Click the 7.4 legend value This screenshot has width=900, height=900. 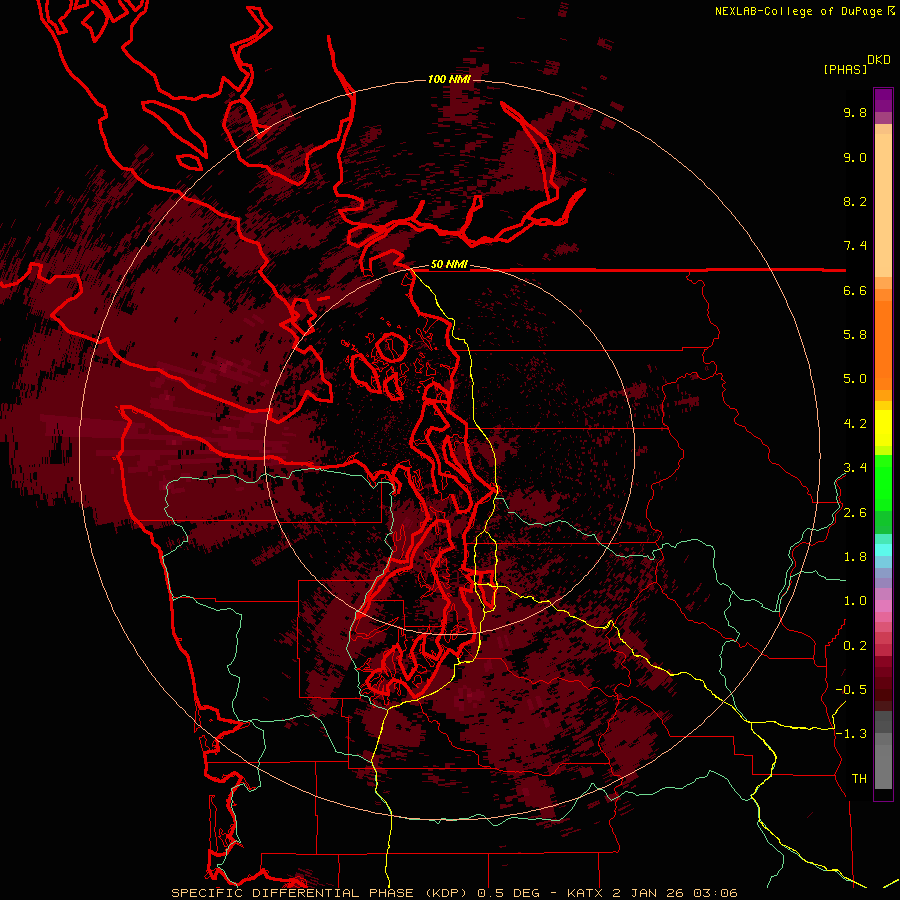coord(855,246)
